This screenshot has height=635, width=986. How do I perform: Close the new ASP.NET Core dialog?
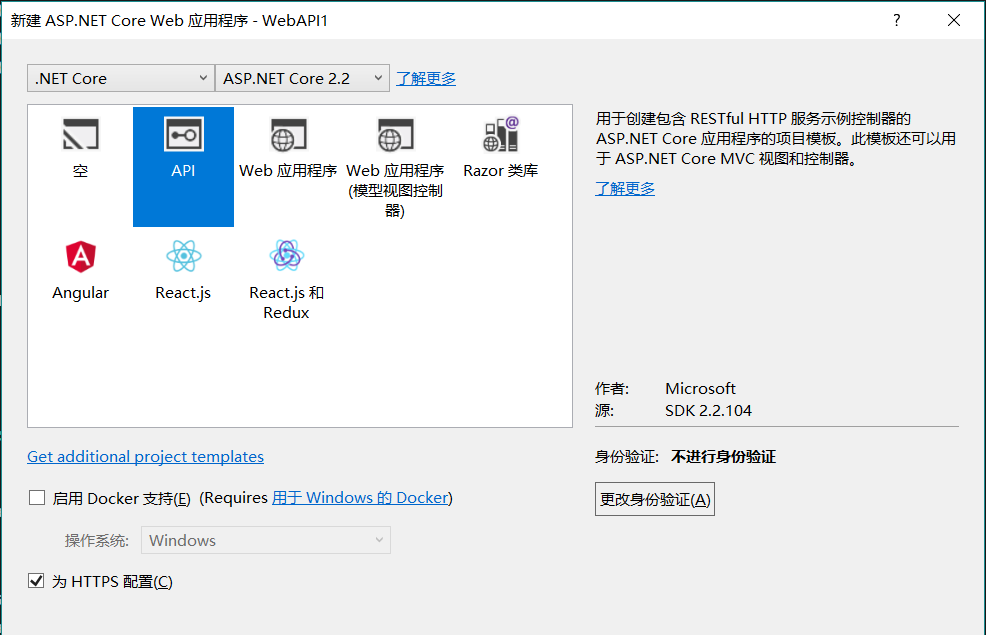click(954, 20)
